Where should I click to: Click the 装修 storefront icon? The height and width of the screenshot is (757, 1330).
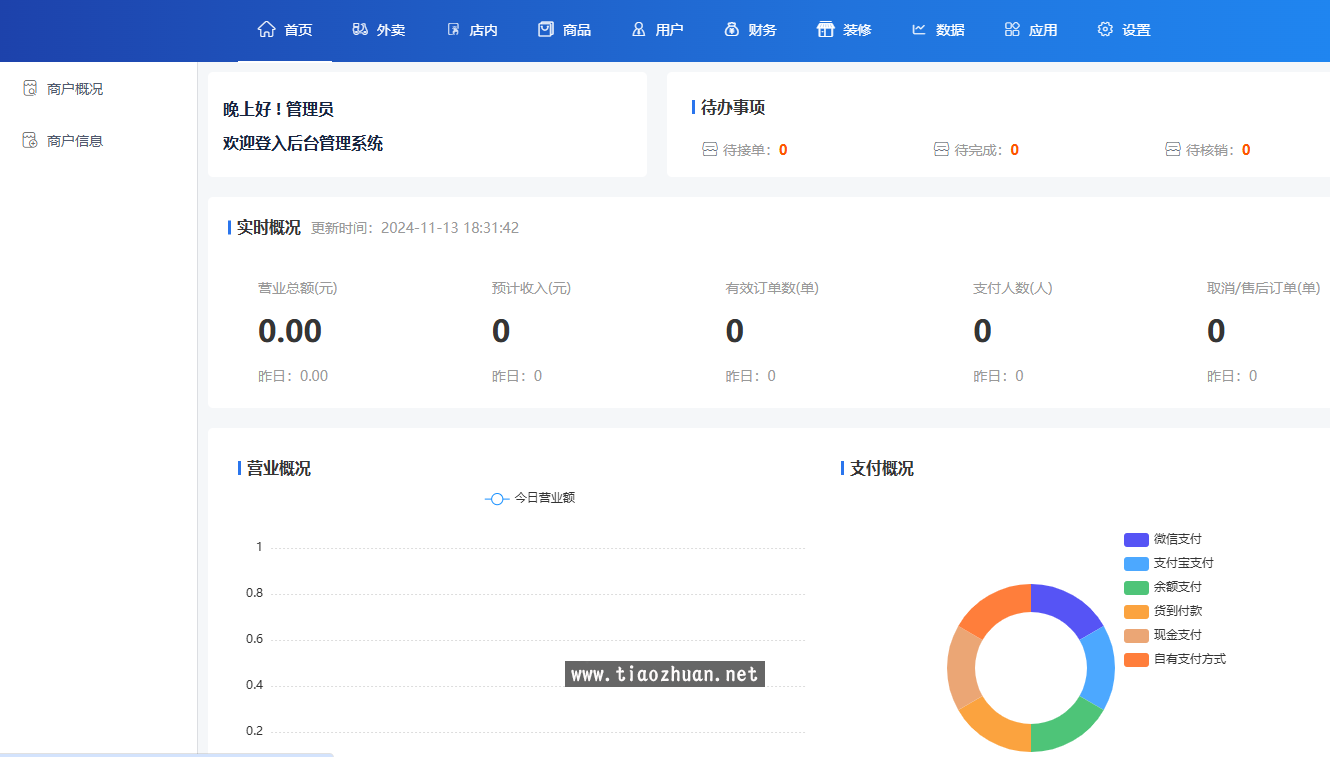(x=825, y=29)
